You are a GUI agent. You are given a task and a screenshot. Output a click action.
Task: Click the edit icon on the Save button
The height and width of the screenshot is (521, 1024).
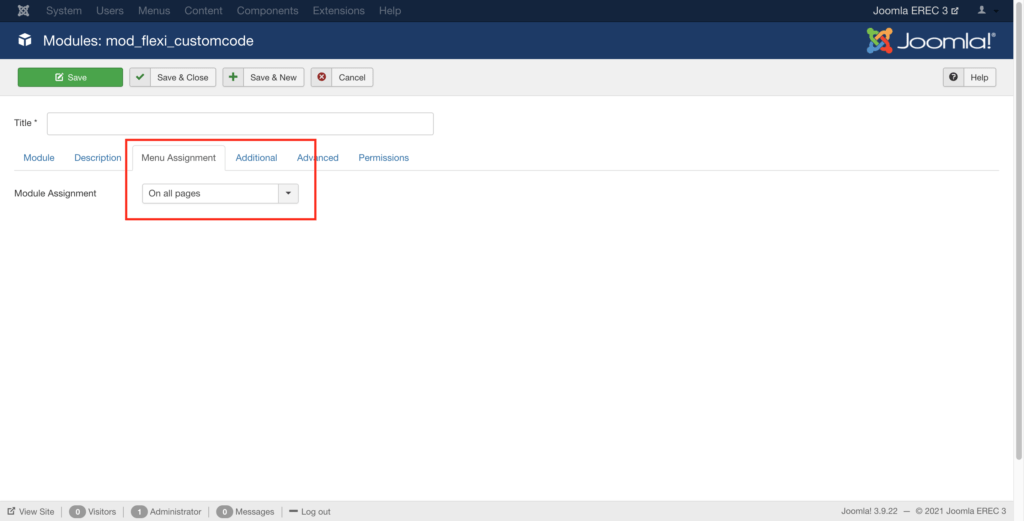59,77
